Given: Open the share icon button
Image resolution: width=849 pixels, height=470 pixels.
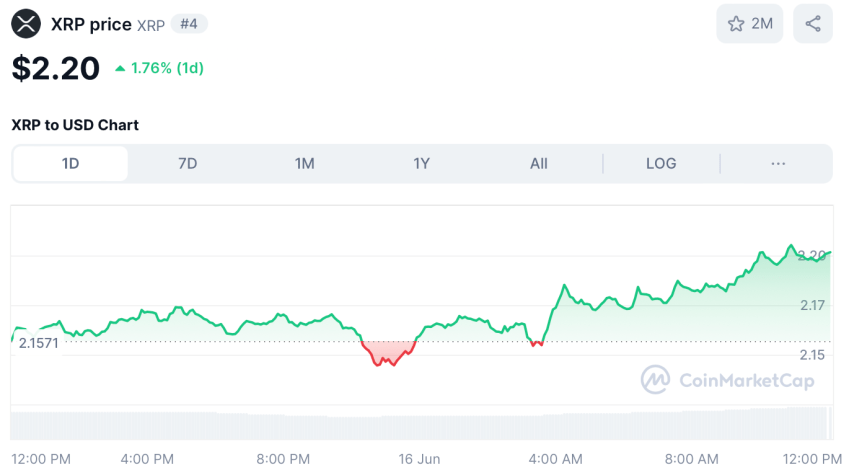Looking at the screenshot, I should pyautogui.click(x=813, y=24).
